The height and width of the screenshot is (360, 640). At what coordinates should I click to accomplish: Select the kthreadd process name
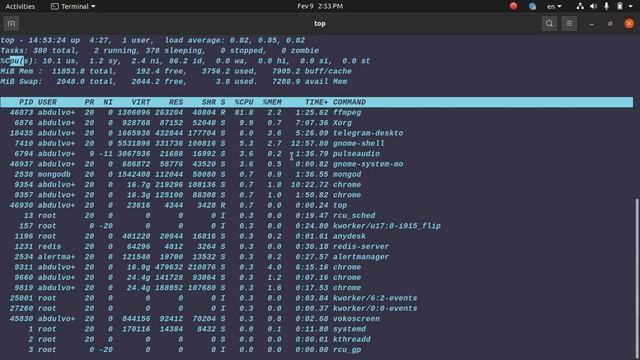point(352,339)
